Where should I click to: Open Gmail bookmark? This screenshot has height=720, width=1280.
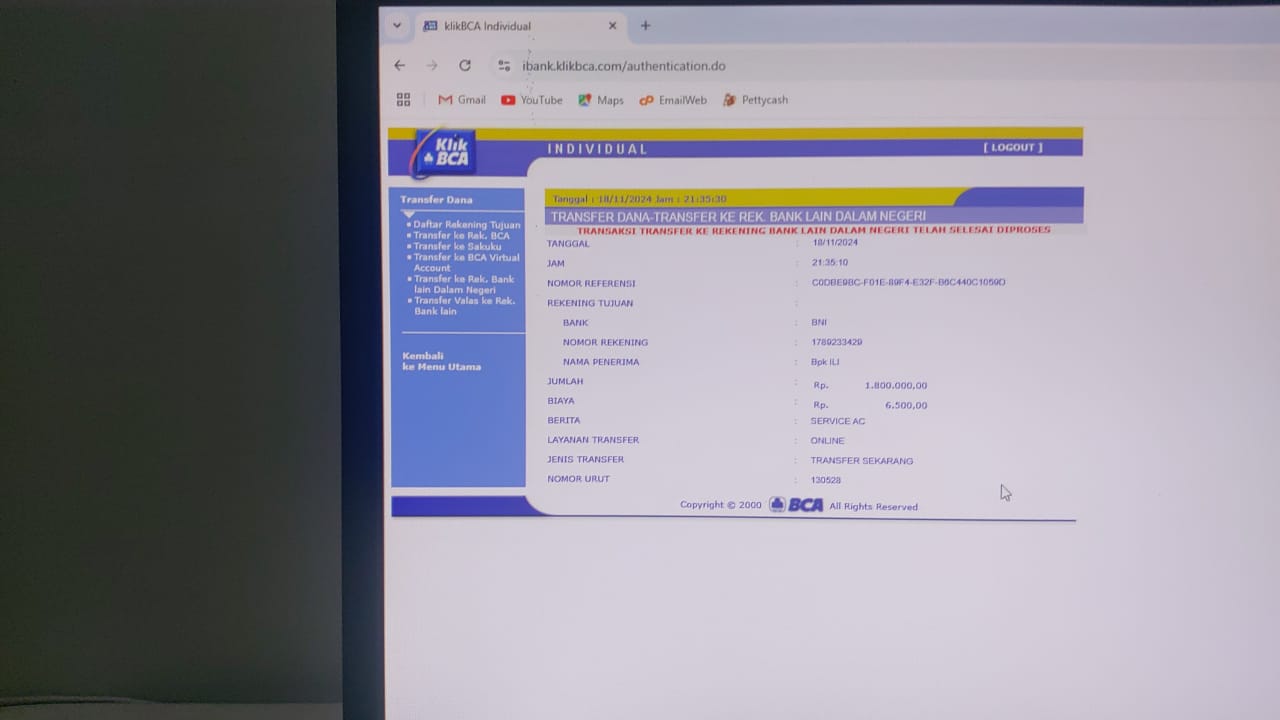[x=461, y=100]
